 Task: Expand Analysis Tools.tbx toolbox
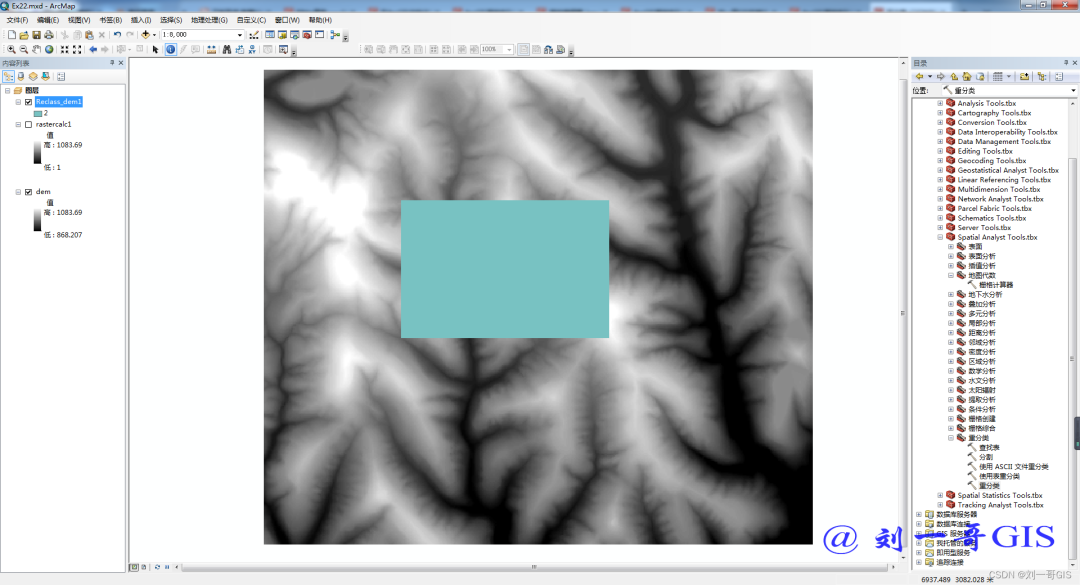click(940, 103)
